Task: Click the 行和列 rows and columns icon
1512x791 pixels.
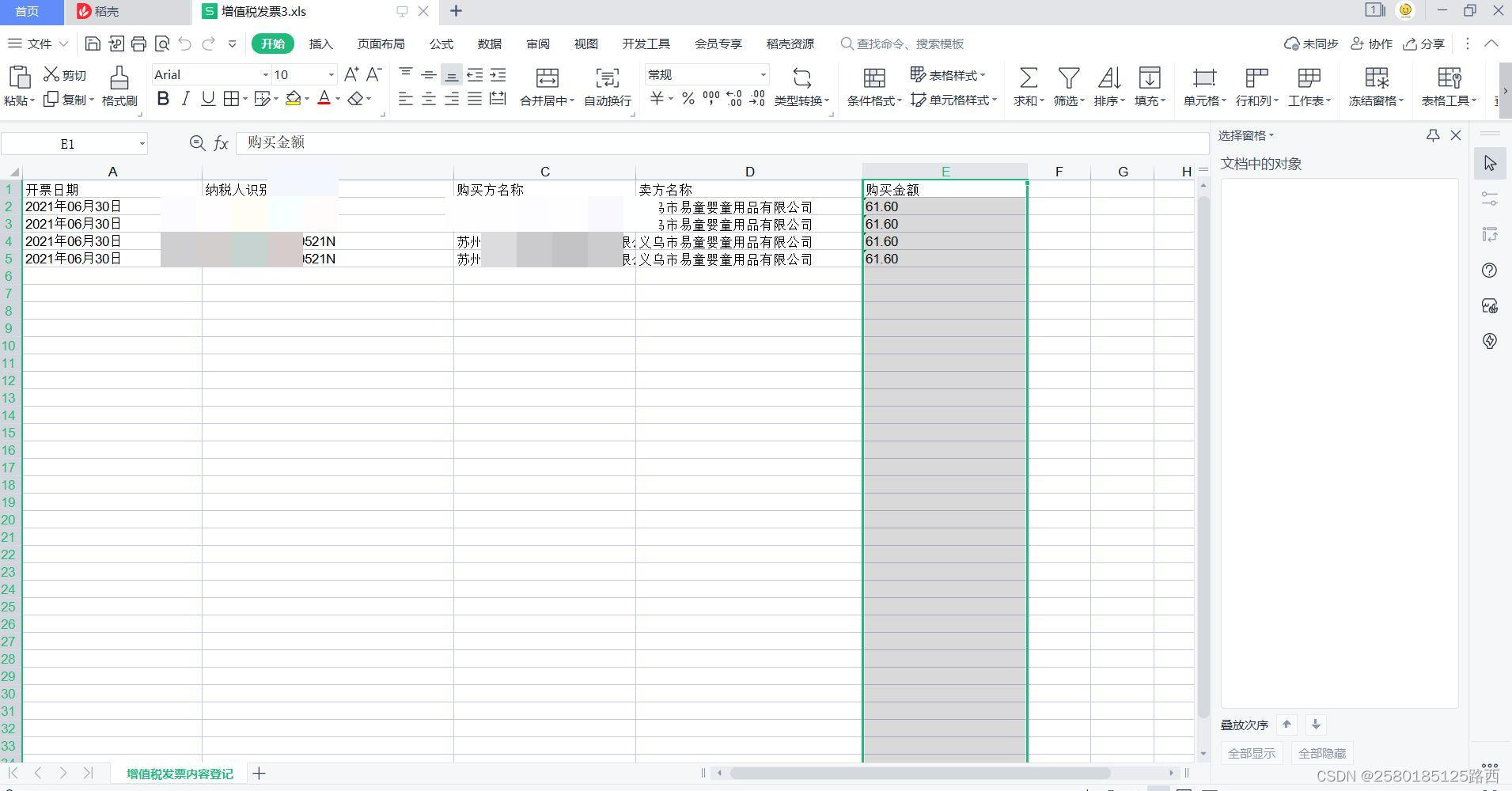Action: point(1256,78)
